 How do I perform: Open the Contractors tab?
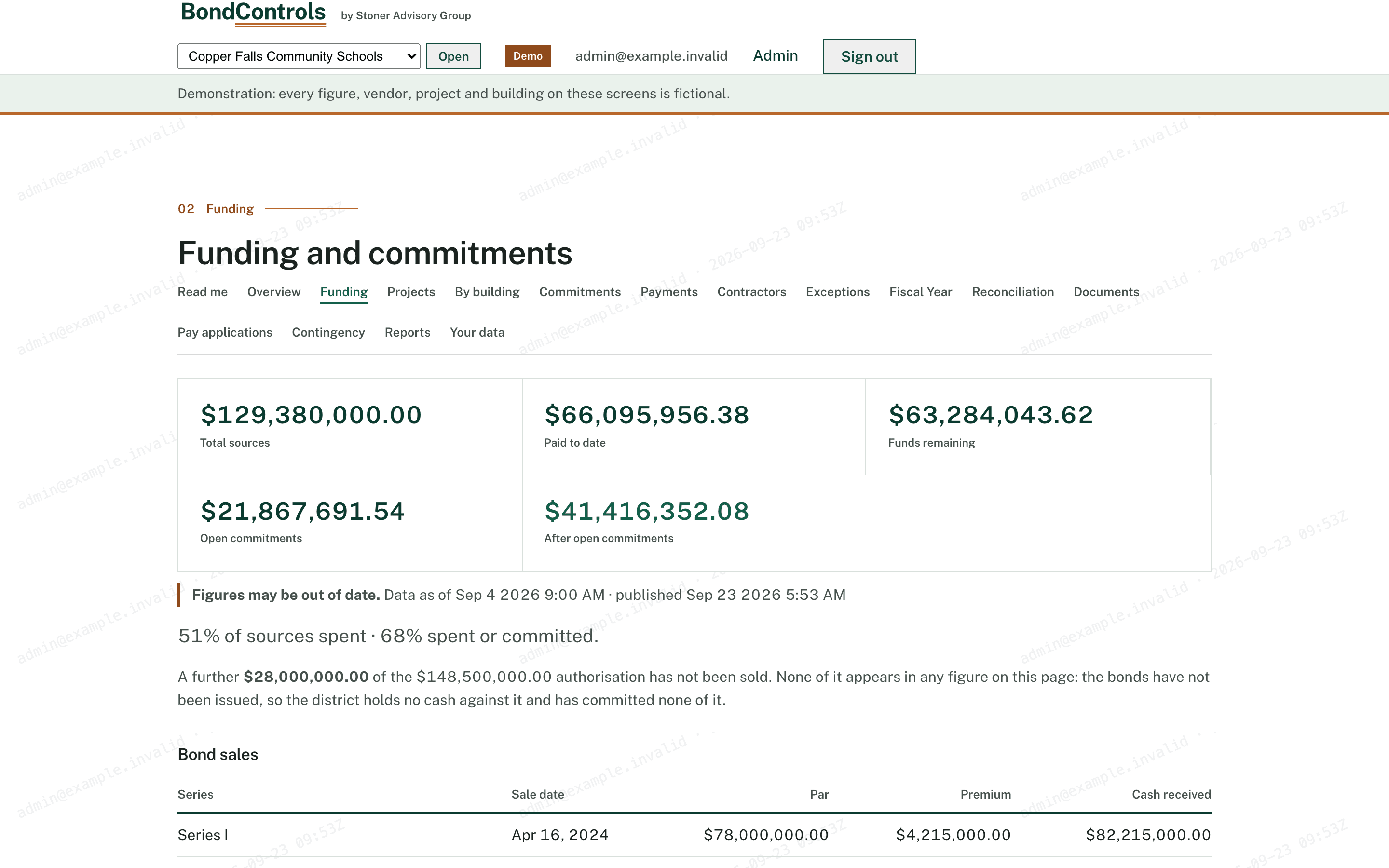pyautogui.click(x=752, y=292)
